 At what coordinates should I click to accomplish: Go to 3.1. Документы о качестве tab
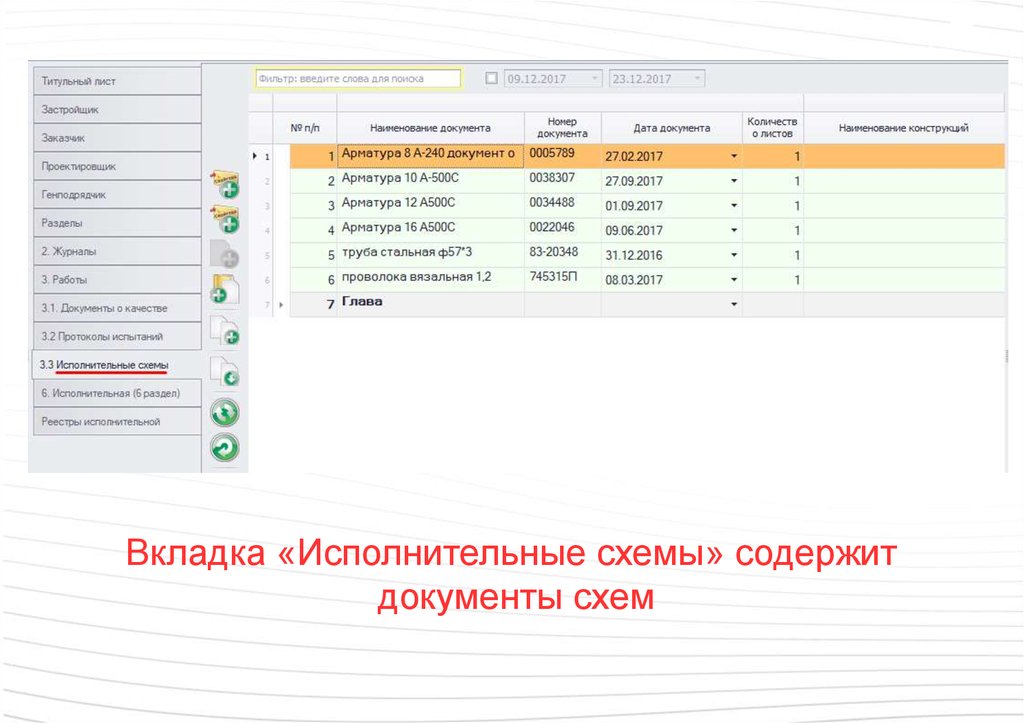pos(115,308)
